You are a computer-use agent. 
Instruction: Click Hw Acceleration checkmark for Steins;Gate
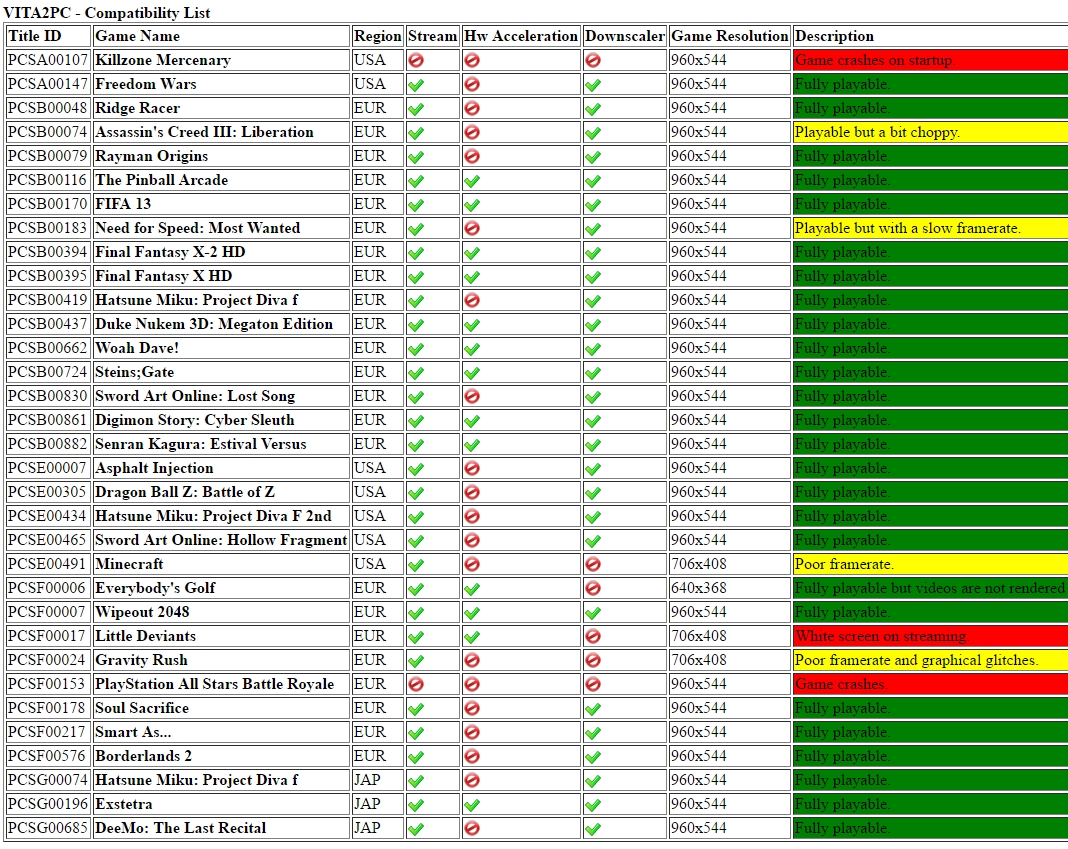tap(471, 373)
